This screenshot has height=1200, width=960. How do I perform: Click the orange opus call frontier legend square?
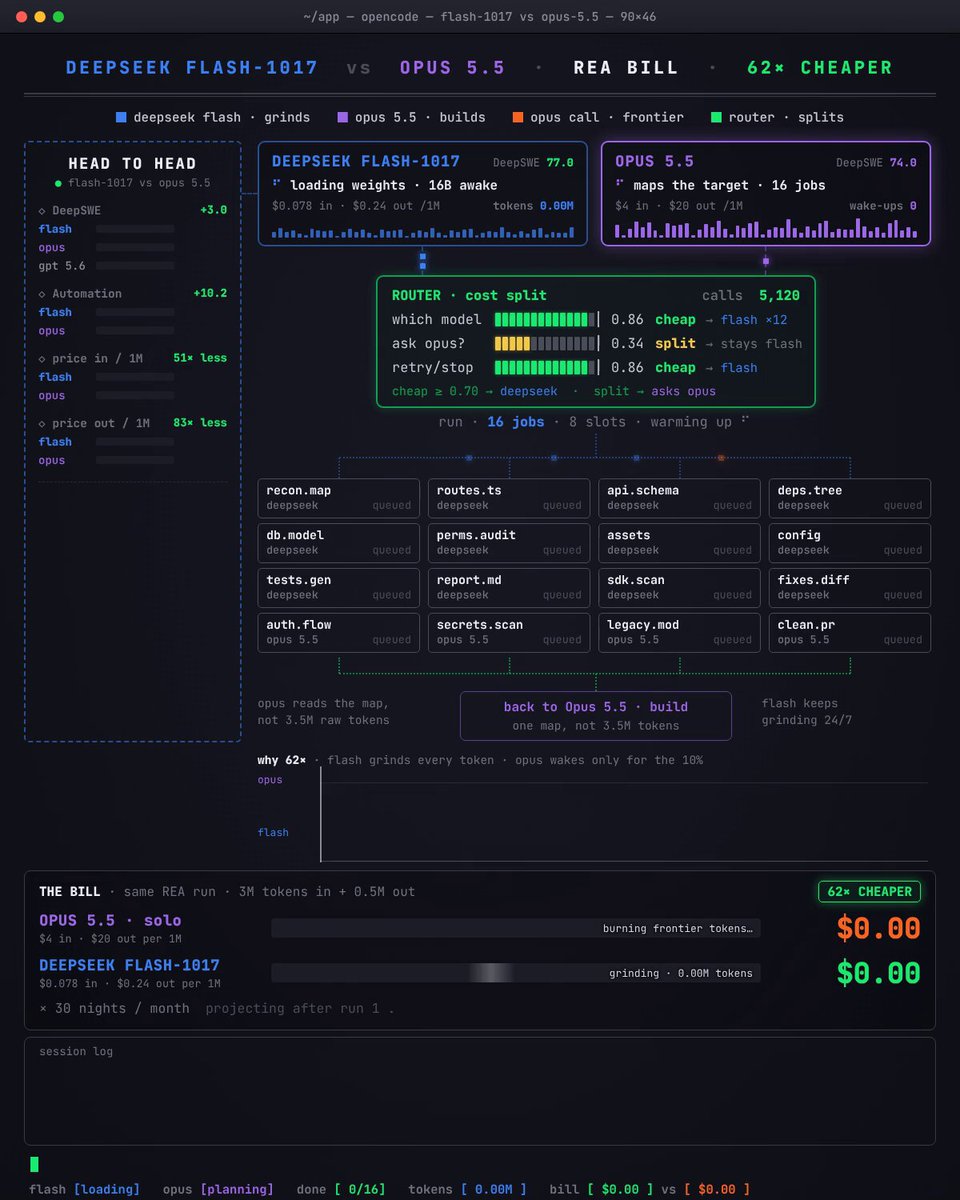[x=518, y=117]
